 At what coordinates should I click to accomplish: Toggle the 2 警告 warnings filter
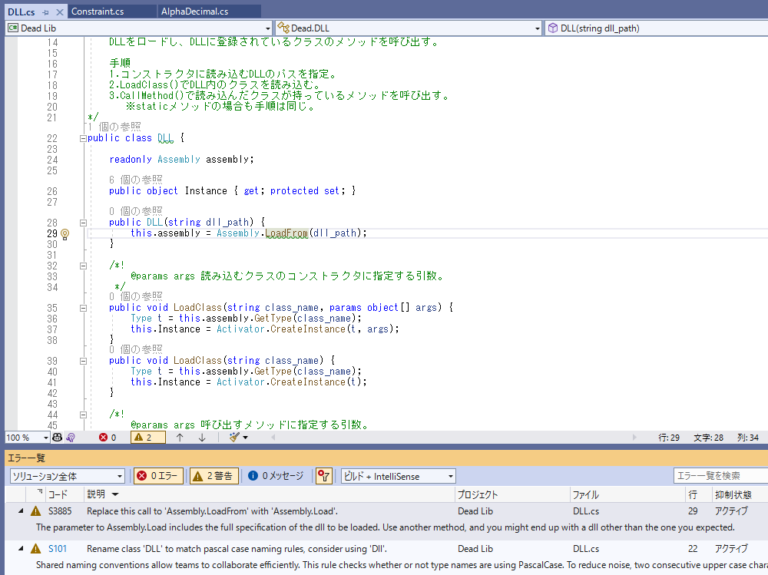214,476
